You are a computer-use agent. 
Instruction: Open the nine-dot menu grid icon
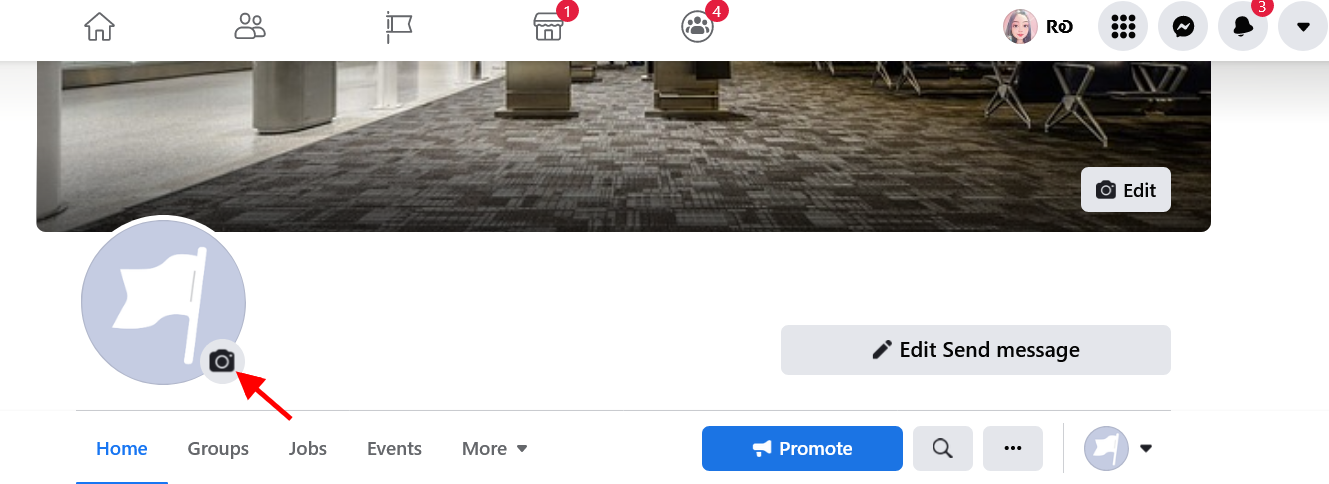coord(1123,27)
